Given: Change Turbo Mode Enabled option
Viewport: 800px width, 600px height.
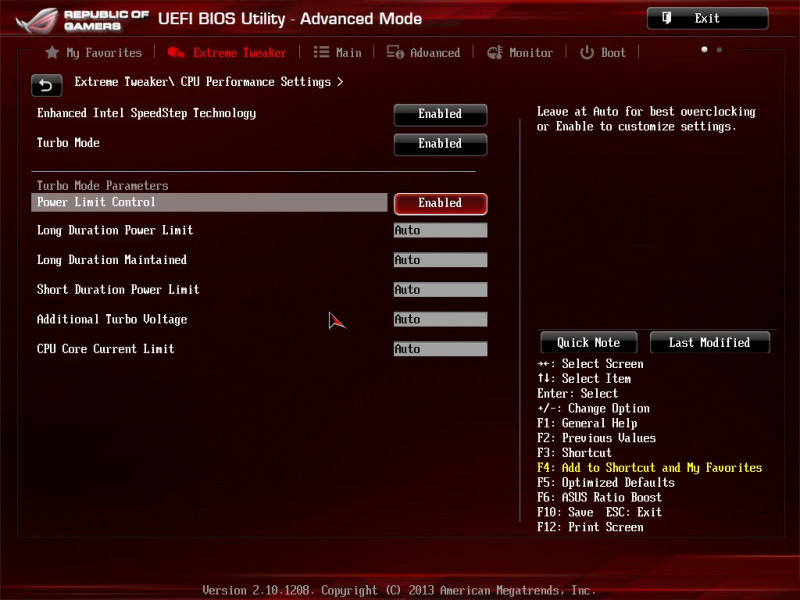Looking at the screenshot, I should point(440,144).
